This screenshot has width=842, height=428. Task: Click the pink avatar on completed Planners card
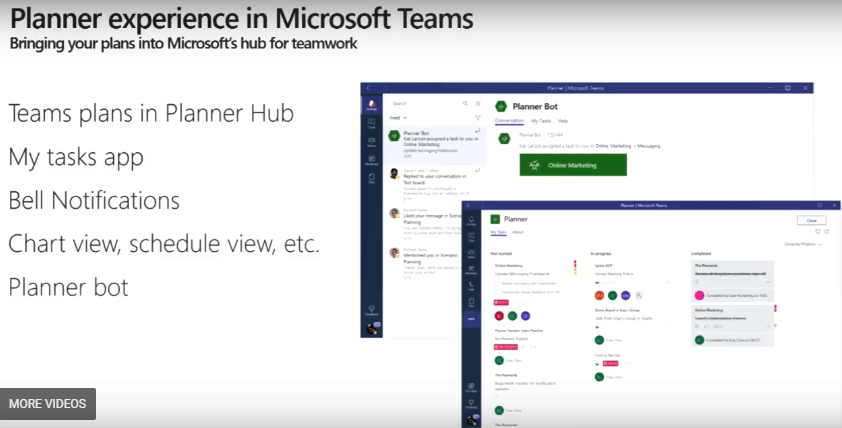(x=699, y=295)
